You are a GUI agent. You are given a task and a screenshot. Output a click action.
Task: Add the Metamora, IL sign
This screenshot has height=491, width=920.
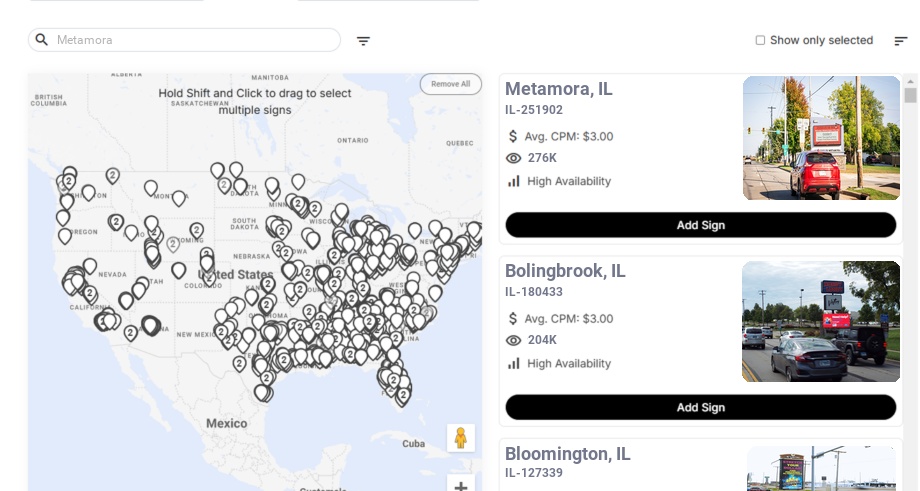700,225
